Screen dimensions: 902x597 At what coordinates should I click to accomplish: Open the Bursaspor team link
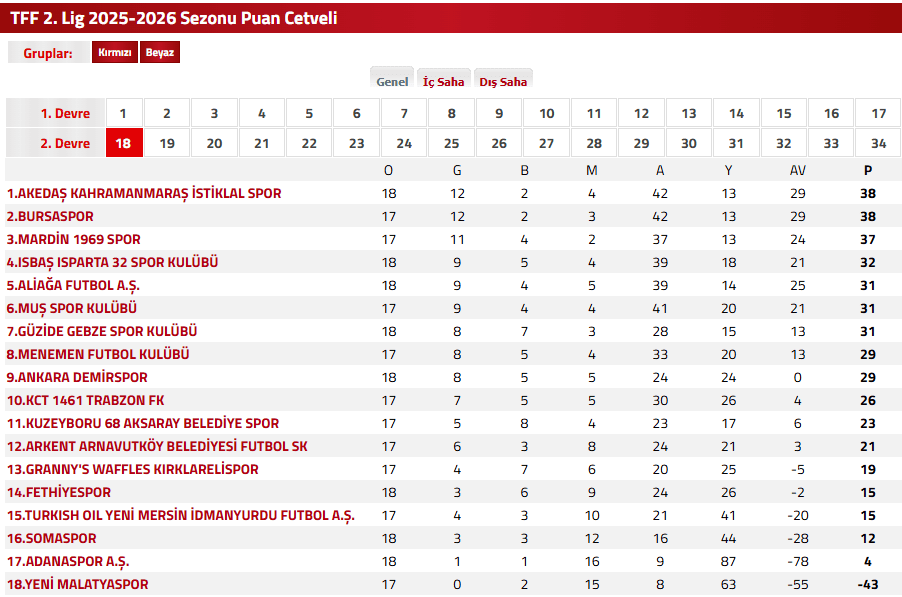50,216
